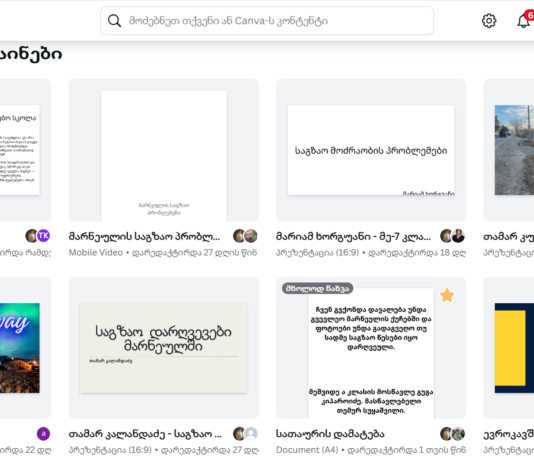Click the purple TK collaborator avatar

(44, 236)
